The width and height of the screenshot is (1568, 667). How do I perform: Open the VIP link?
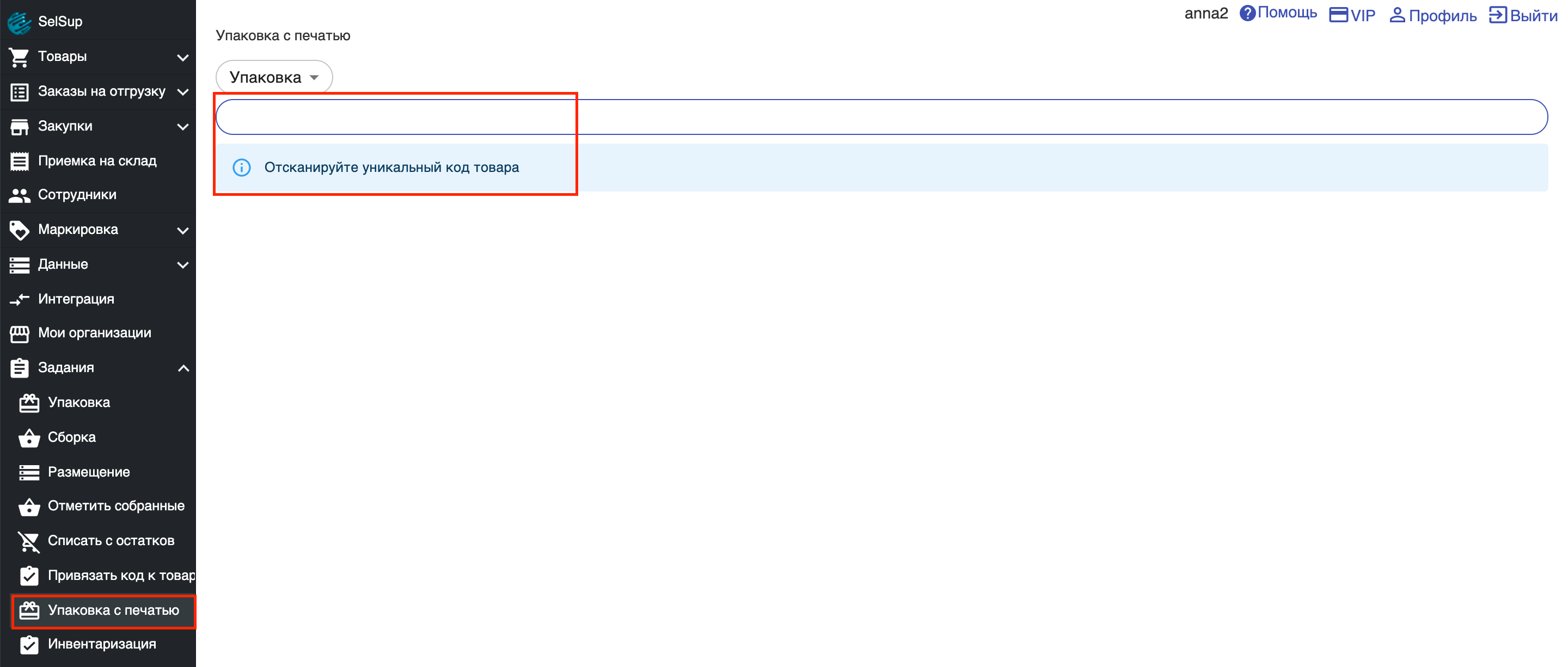(x=1352, y=15)
